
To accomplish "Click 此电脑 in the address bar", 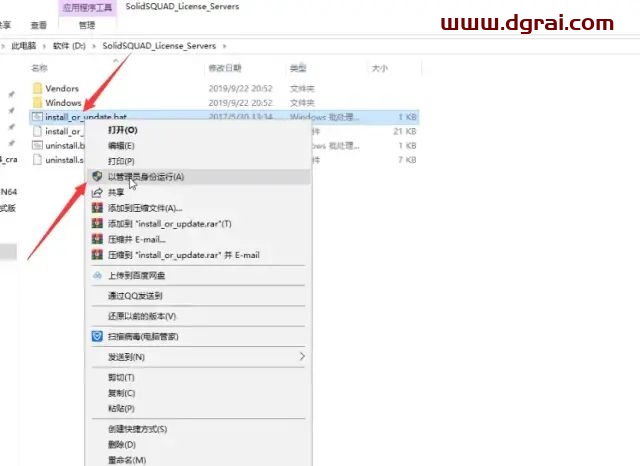I will (x=24, y=46).
